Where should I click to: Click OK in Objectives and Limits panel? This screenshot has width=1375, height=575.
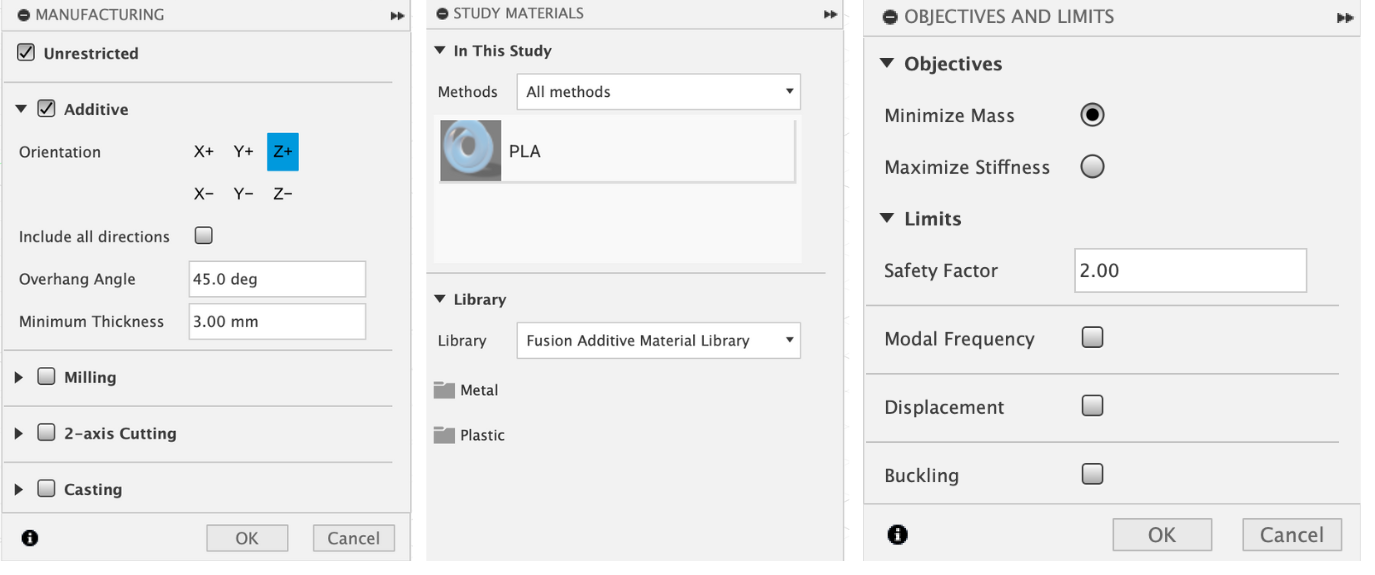(x=1161, y=535)
